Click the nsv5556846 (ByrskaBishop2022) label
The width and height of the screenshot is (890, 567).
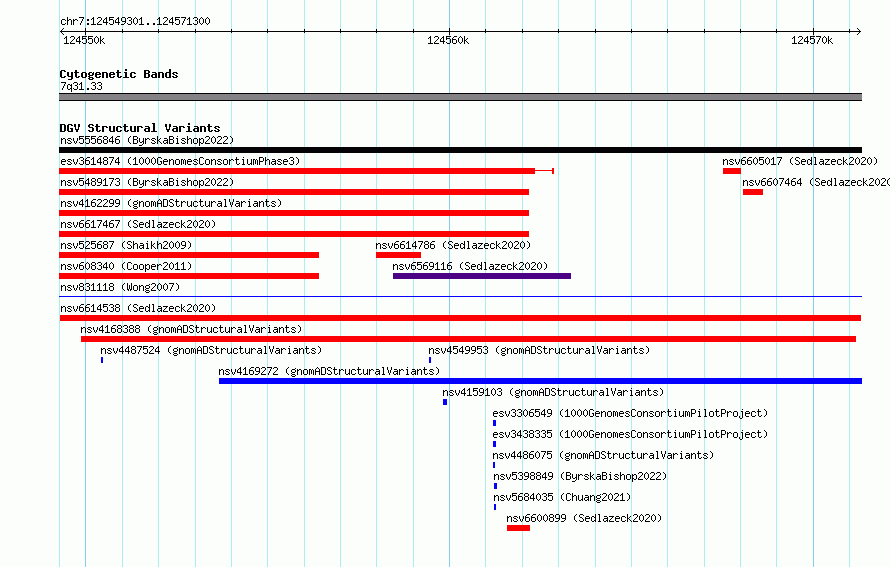pyautogui.click(x=147, y=140)
